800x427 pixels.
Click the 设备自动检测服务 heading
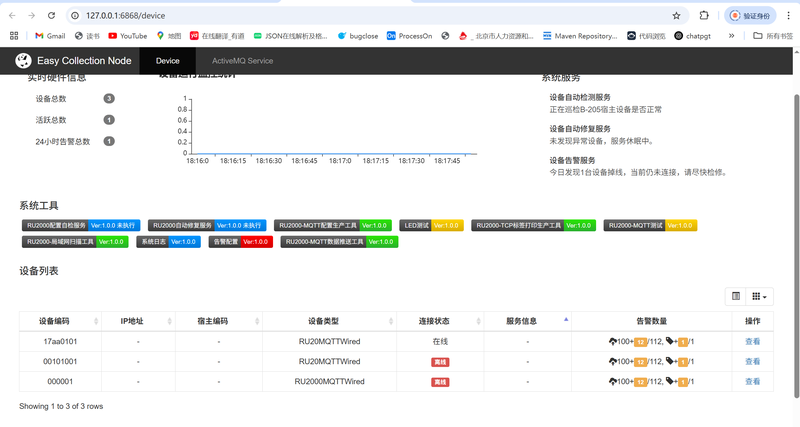pyautogui.click(x=580, y=97)
